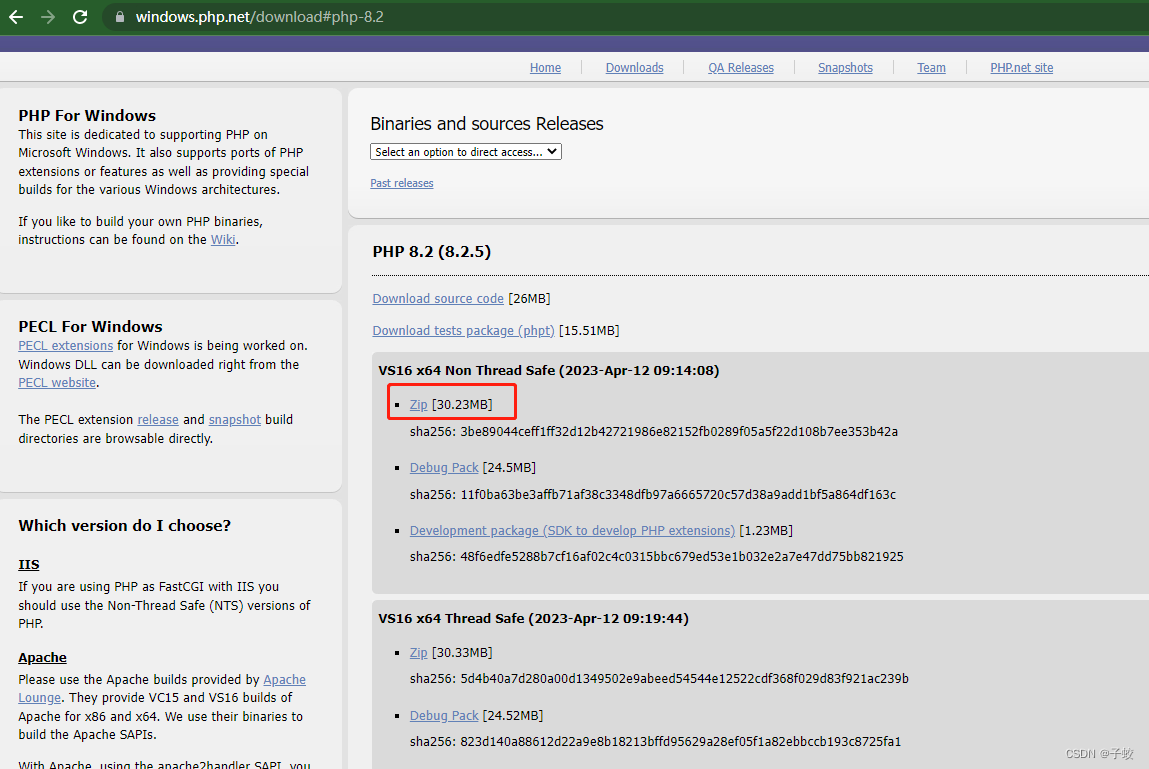Open the PECL extensions link
The height and width of the screenshot is (769, 1149).
point(65,345)
